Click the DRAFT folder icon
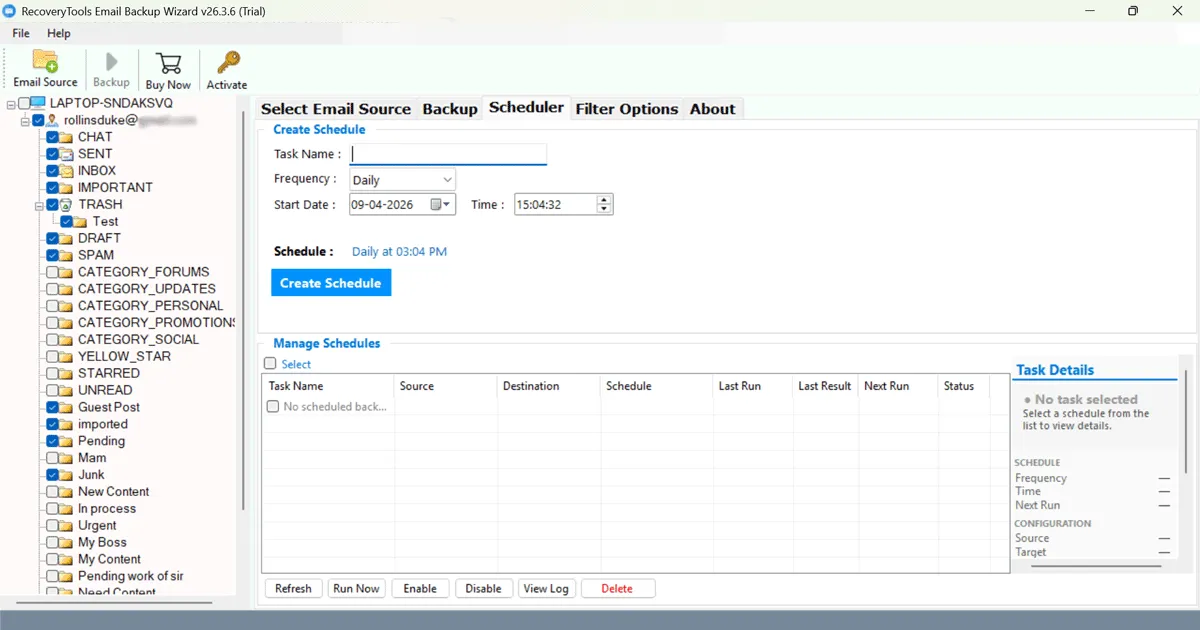The image size is (1200, 630). (x=68, y=238)
